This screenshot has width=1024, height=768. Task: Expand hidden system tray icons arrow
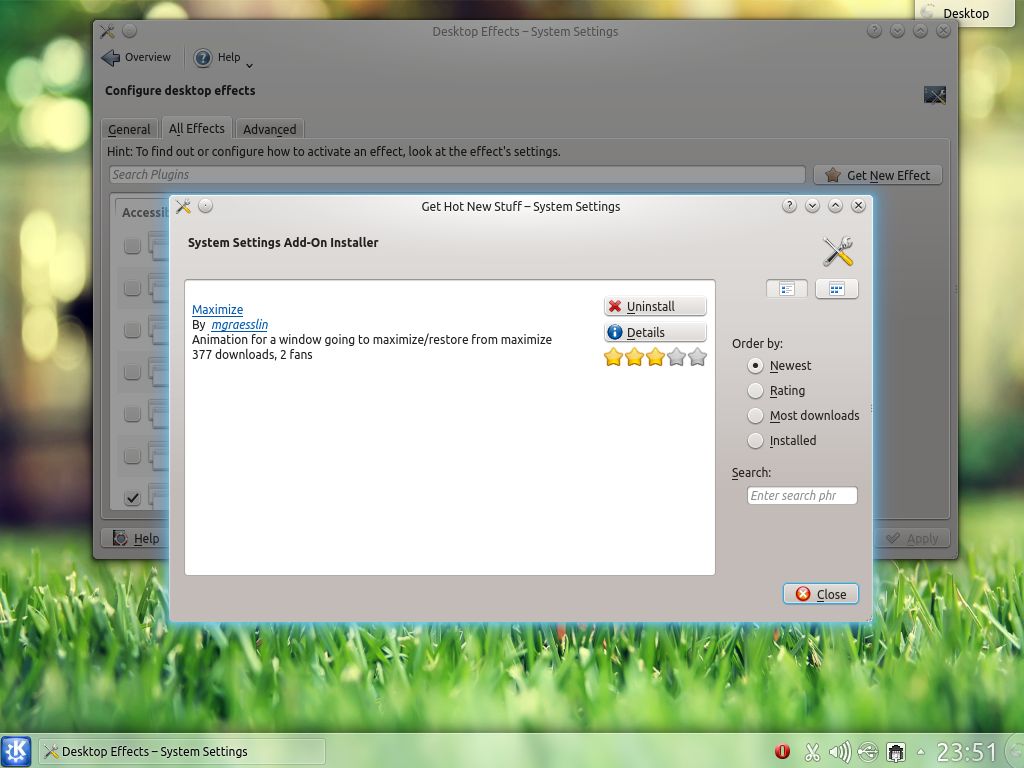(921, 752)
